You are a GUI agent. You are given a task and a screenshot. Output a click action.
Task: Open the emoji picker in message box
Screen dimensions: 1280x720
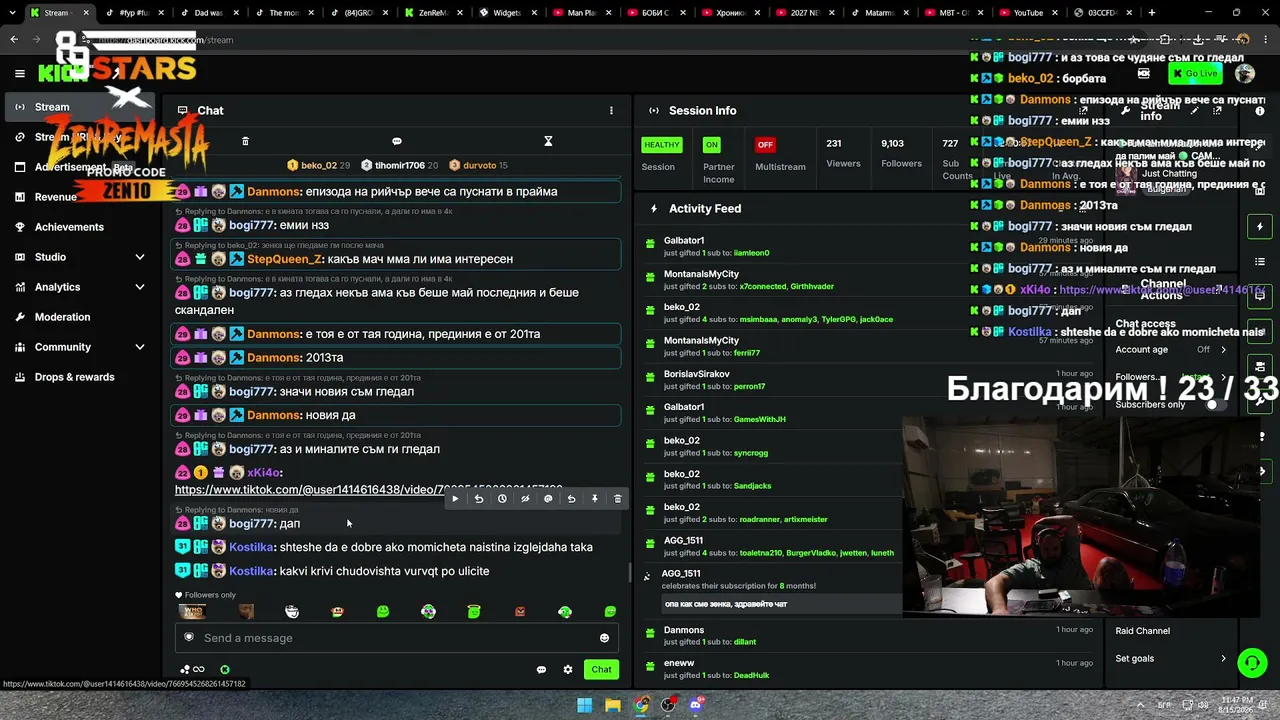click(x=604, y=638)
